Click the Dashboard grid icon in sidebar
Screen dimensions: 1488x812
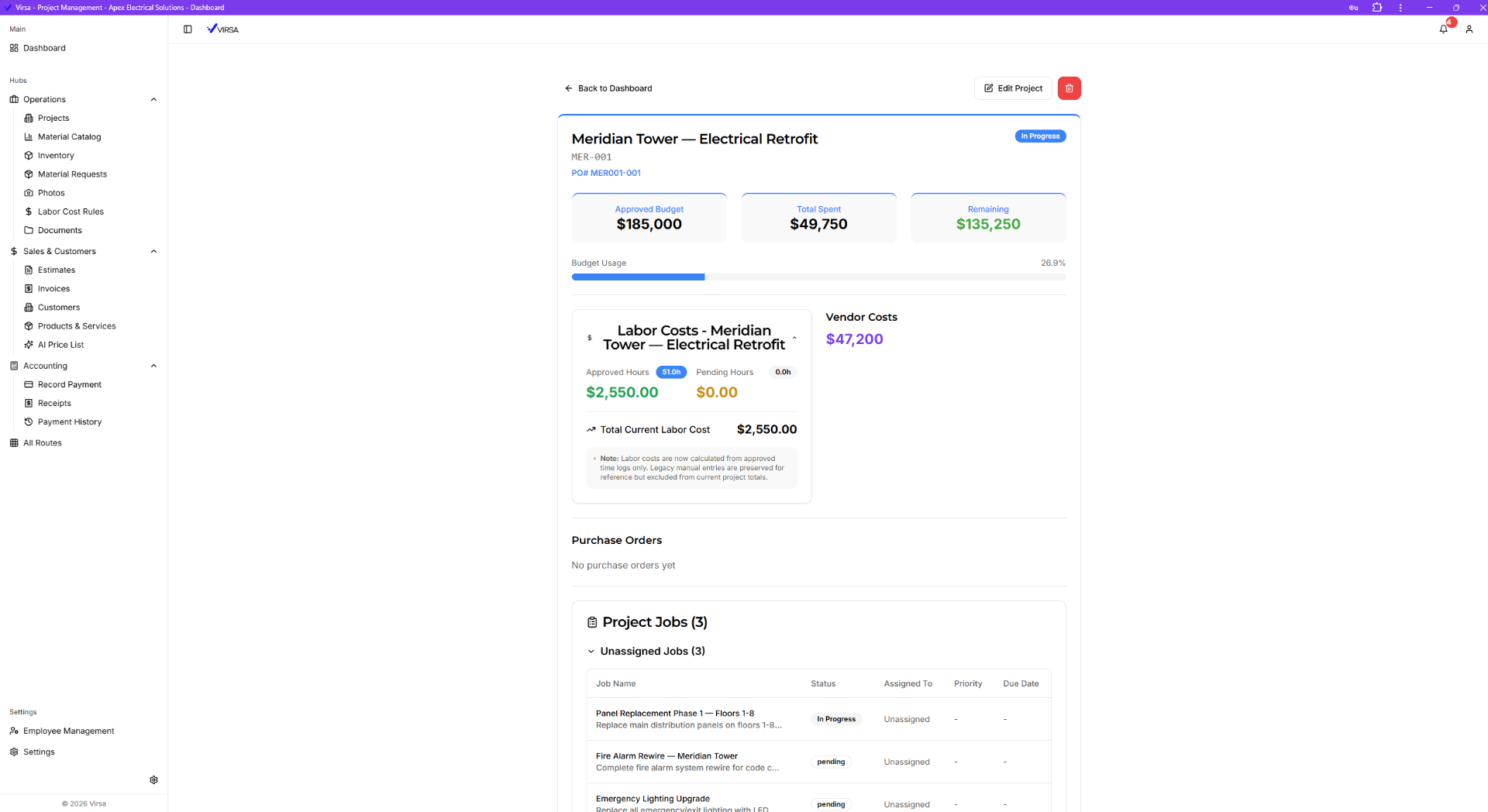pos(14,48)
